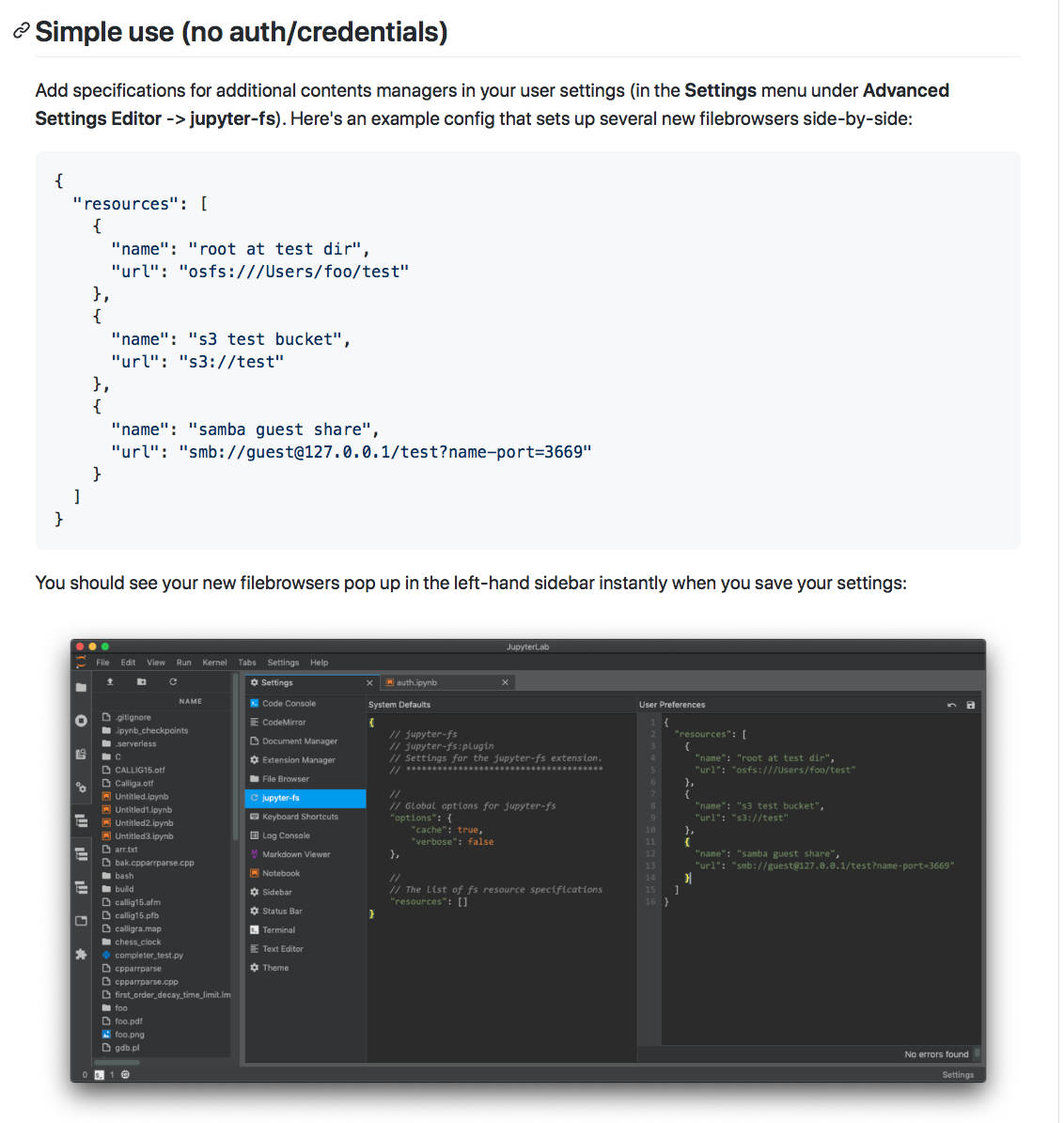Select the Sidebar settings entry
This screenshot has height=1123, width=1064.
click(x=305, y=893)
